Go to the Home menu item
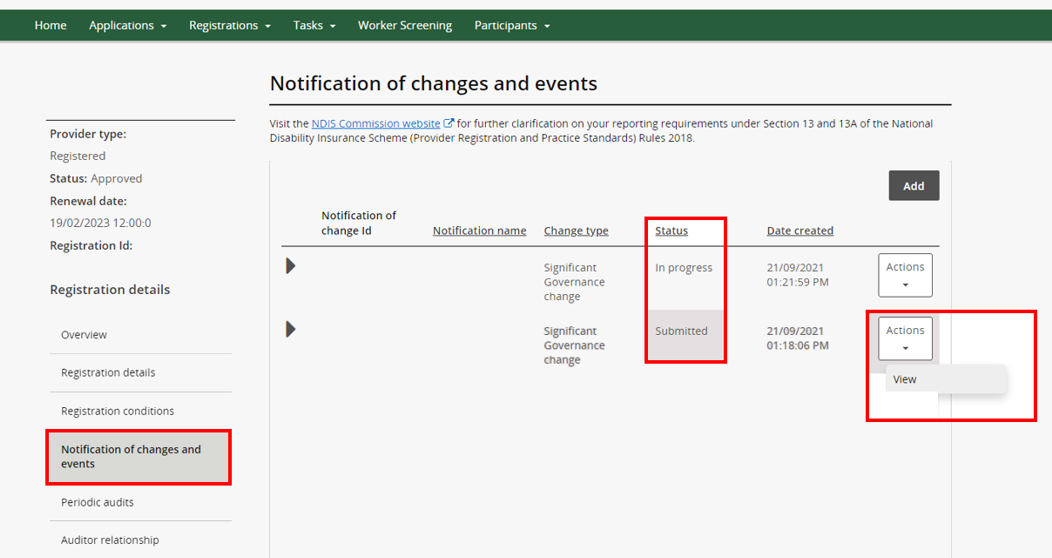1052x558 pixels. pyautogui.click(x=50, y=25)
